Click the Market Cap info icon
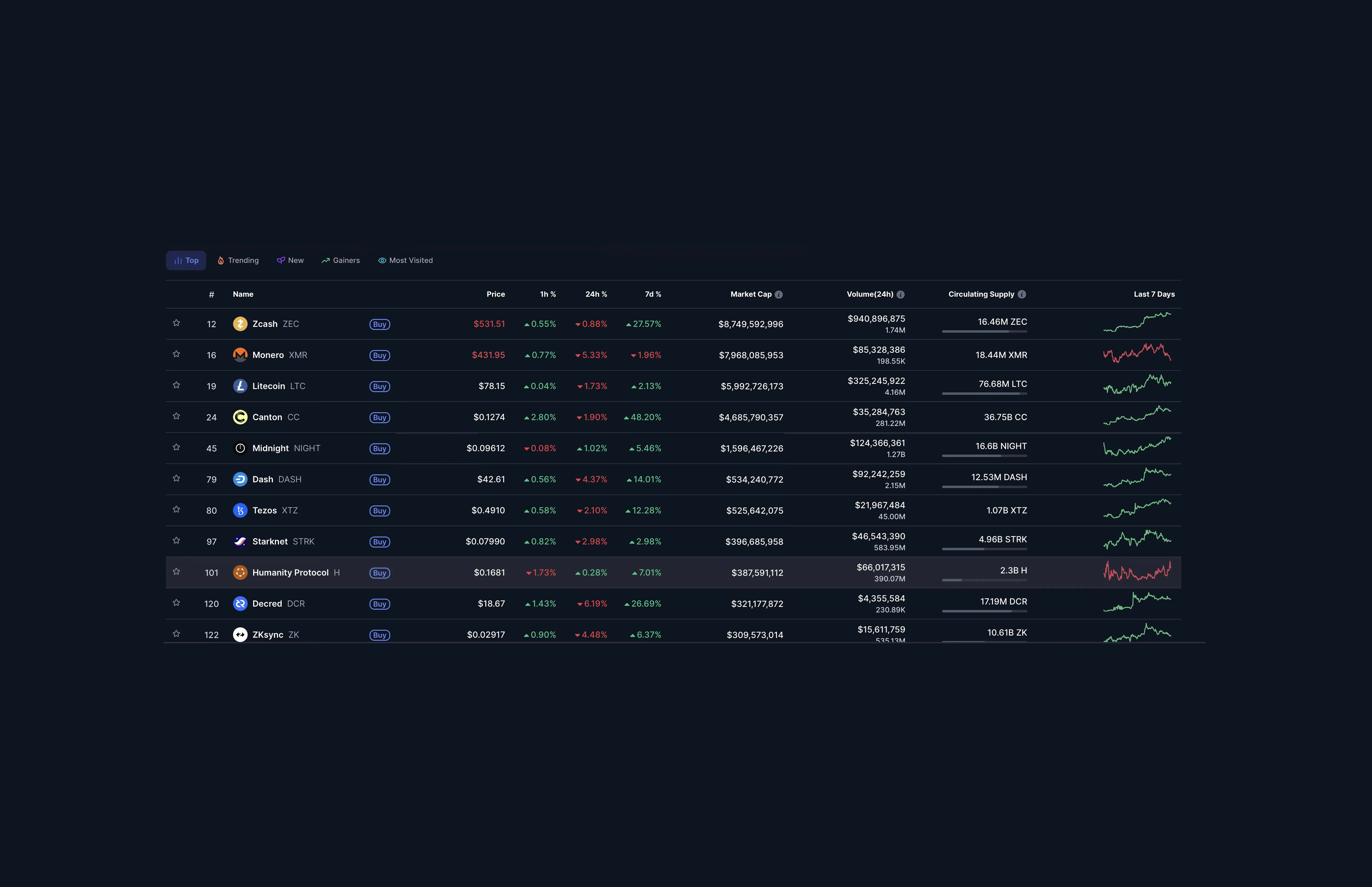Image resolution: width=1372 pixels, height=887 pixels. 778,294
